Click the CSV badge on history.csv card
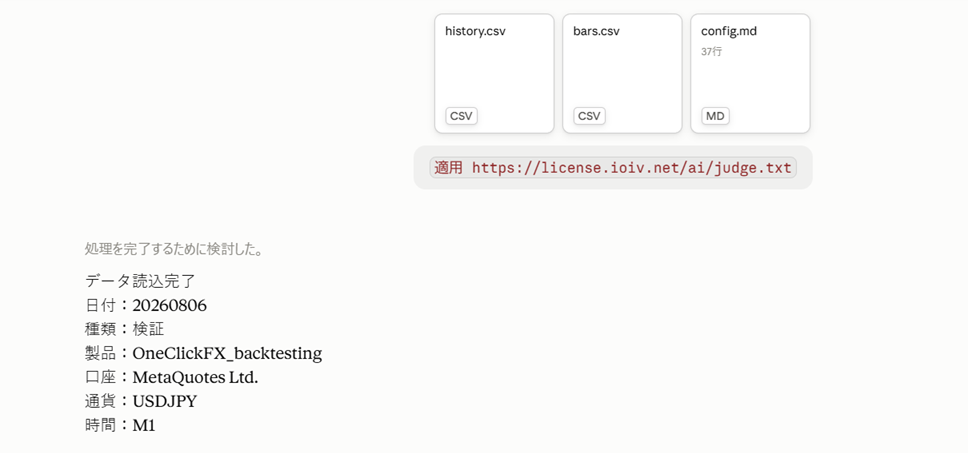 [x=461, y=116]
